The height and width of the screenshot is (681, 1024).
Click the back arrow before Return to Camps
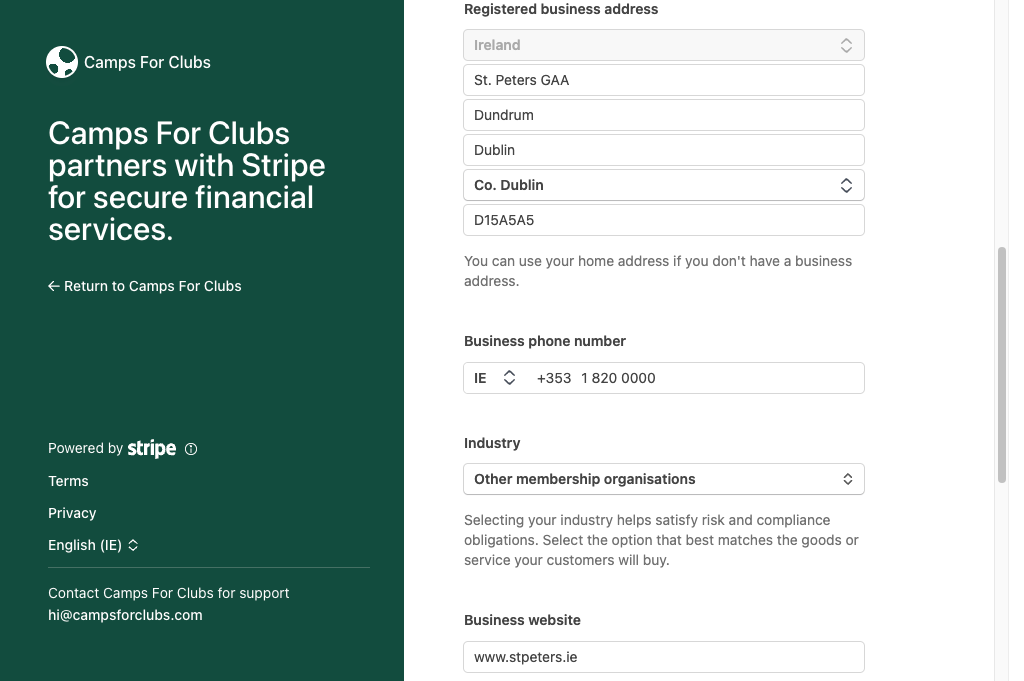click(x=54, y=286)
